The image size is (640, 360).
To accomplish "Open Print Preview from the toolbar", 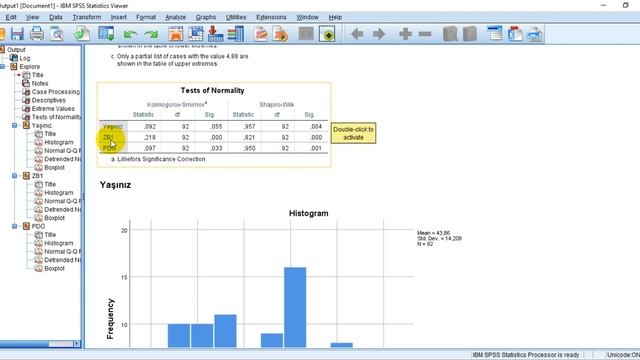I will (x=57, y=34).
